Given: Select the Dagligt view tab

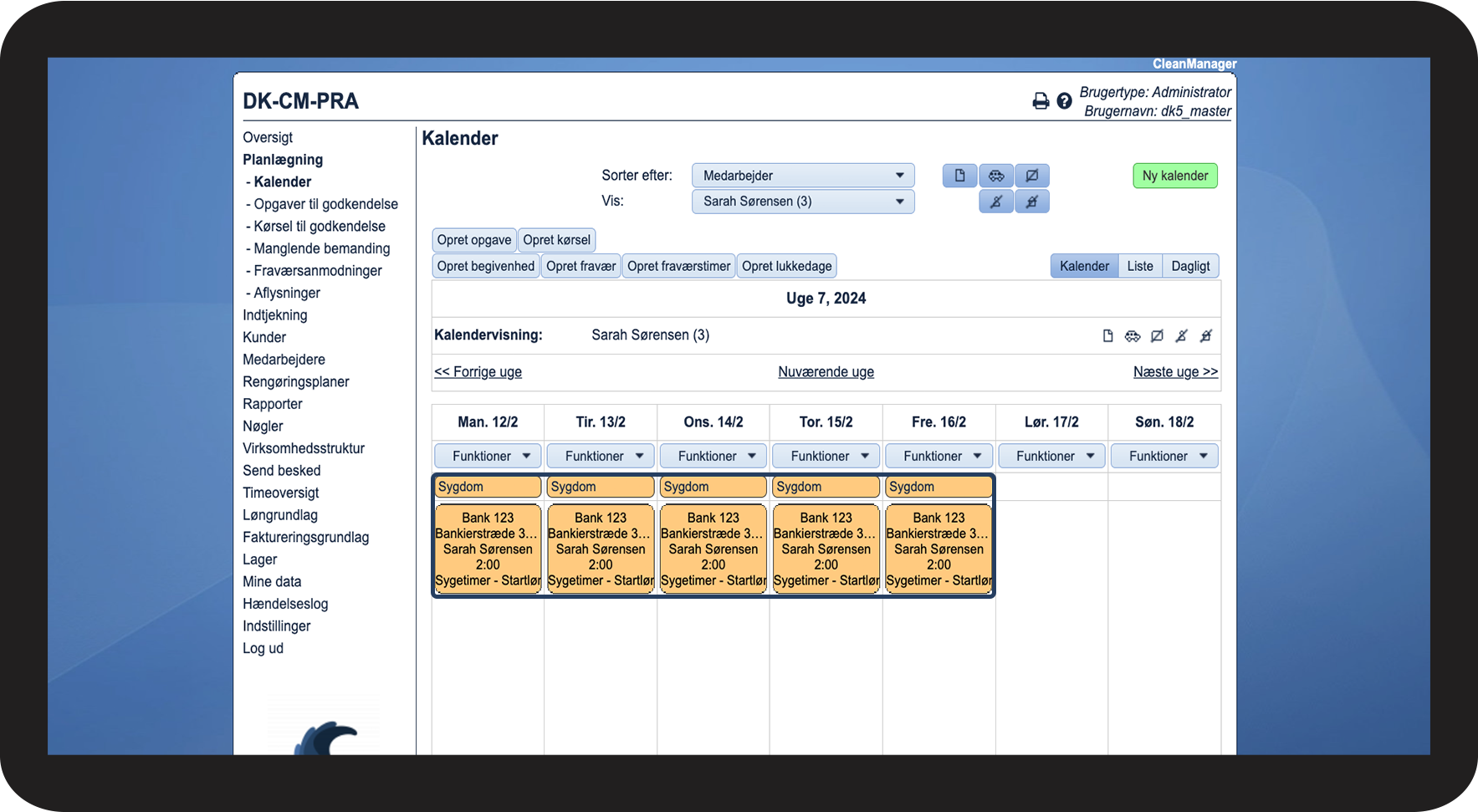Looking at the screenshot, I should (x=1189, y=266).
